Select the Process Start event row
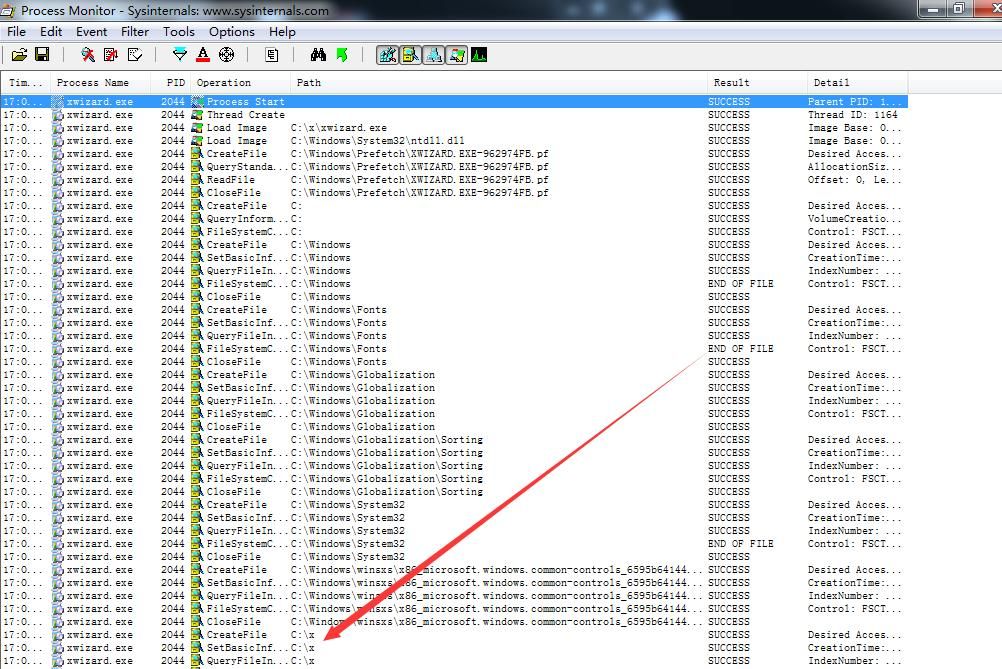This screenshot has height=669, width=1002. click(x=454, y=102)
